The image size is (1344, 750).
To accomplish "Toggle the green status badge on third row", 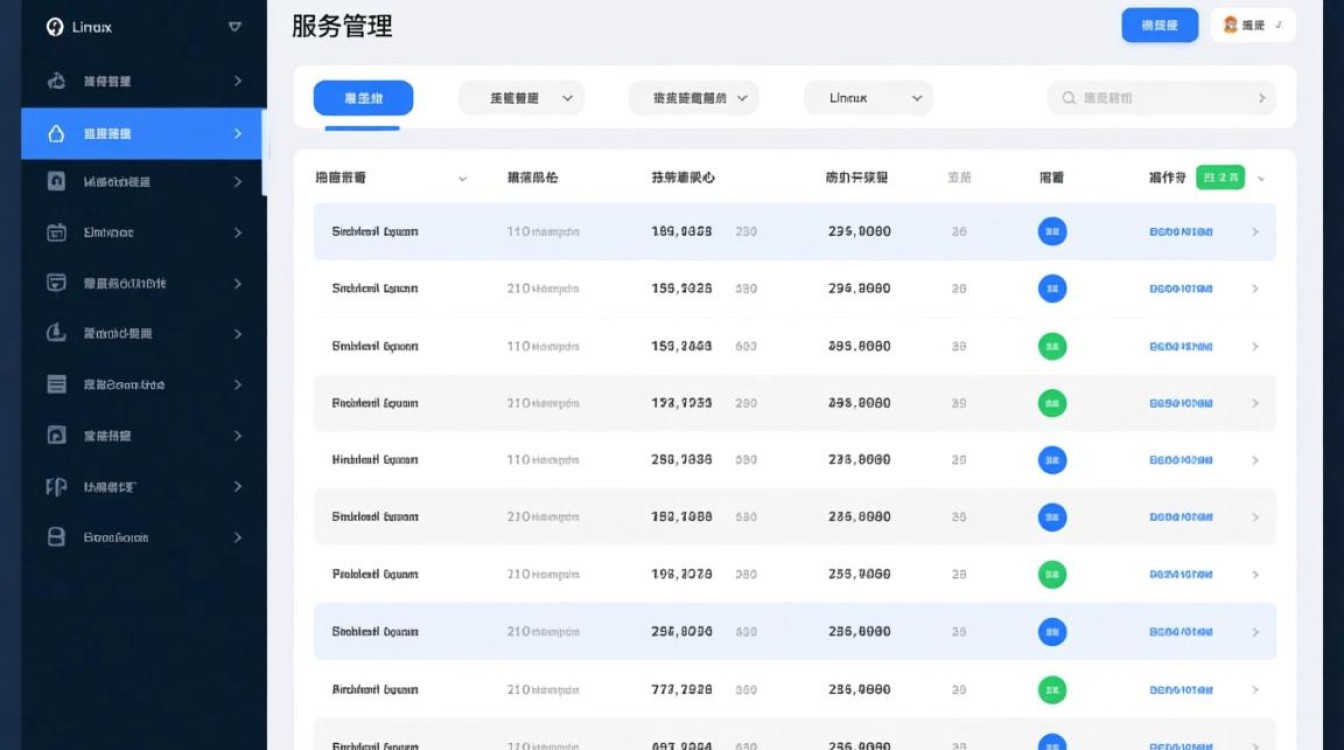I will (x=1051, y=345).
